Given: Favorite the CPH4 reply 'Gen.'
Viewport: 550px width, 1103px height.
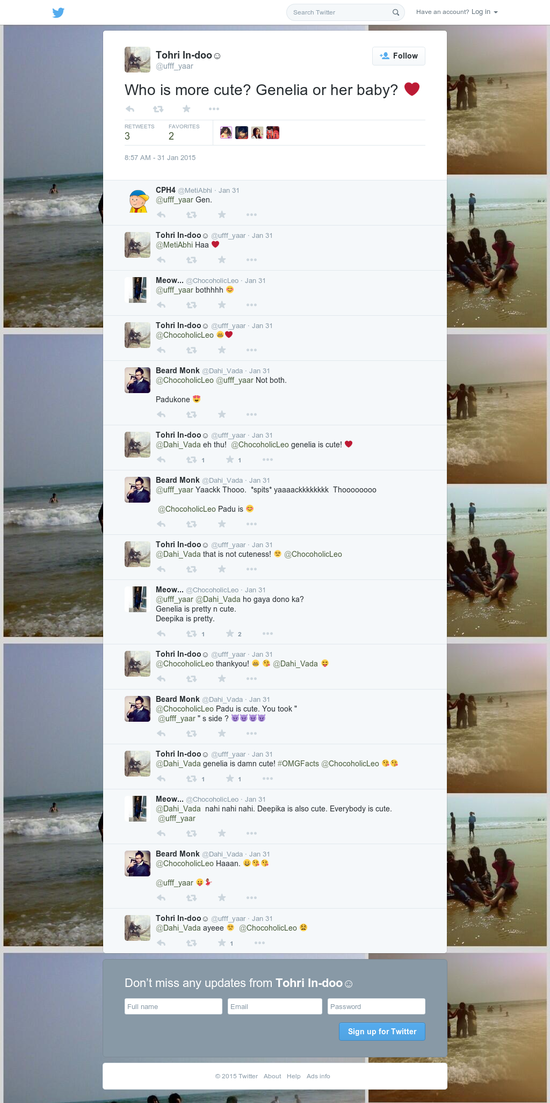Looking at the screenshot, I should [222, 215].
